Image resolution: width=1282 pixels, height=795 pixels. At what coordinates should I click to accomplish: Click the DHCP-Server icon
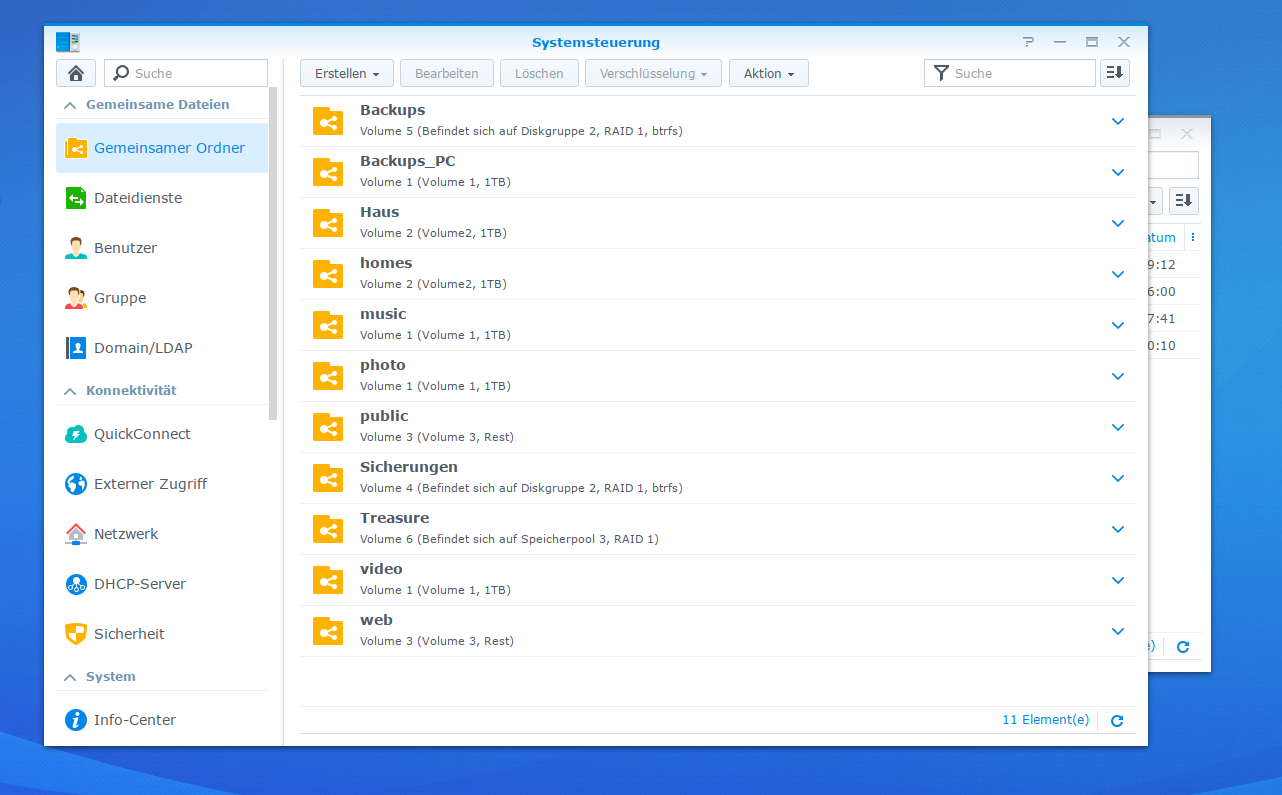pyautogui.click(x=76, y=584)
